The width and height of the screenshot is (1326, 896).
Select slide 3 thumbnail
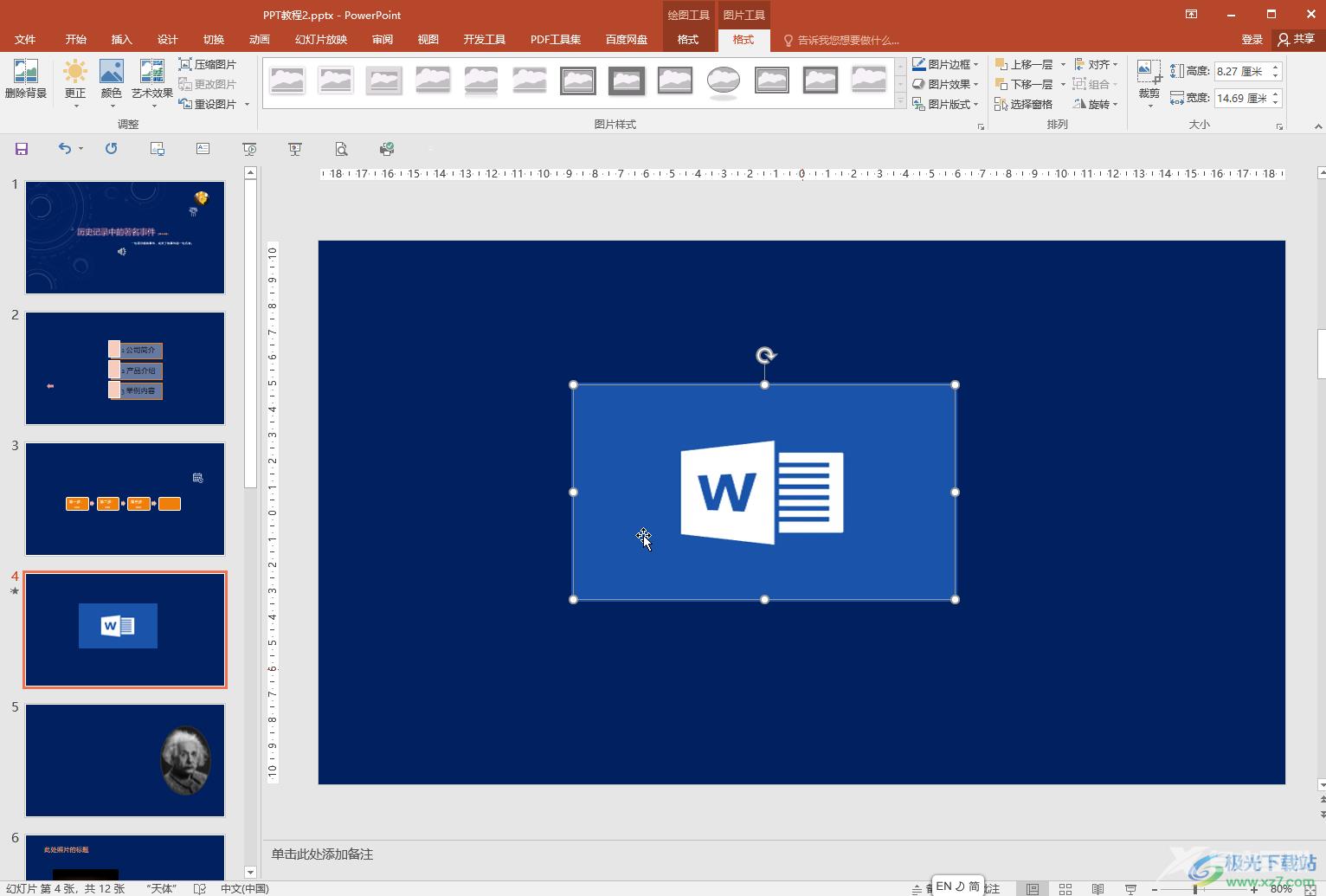[125, 499]
